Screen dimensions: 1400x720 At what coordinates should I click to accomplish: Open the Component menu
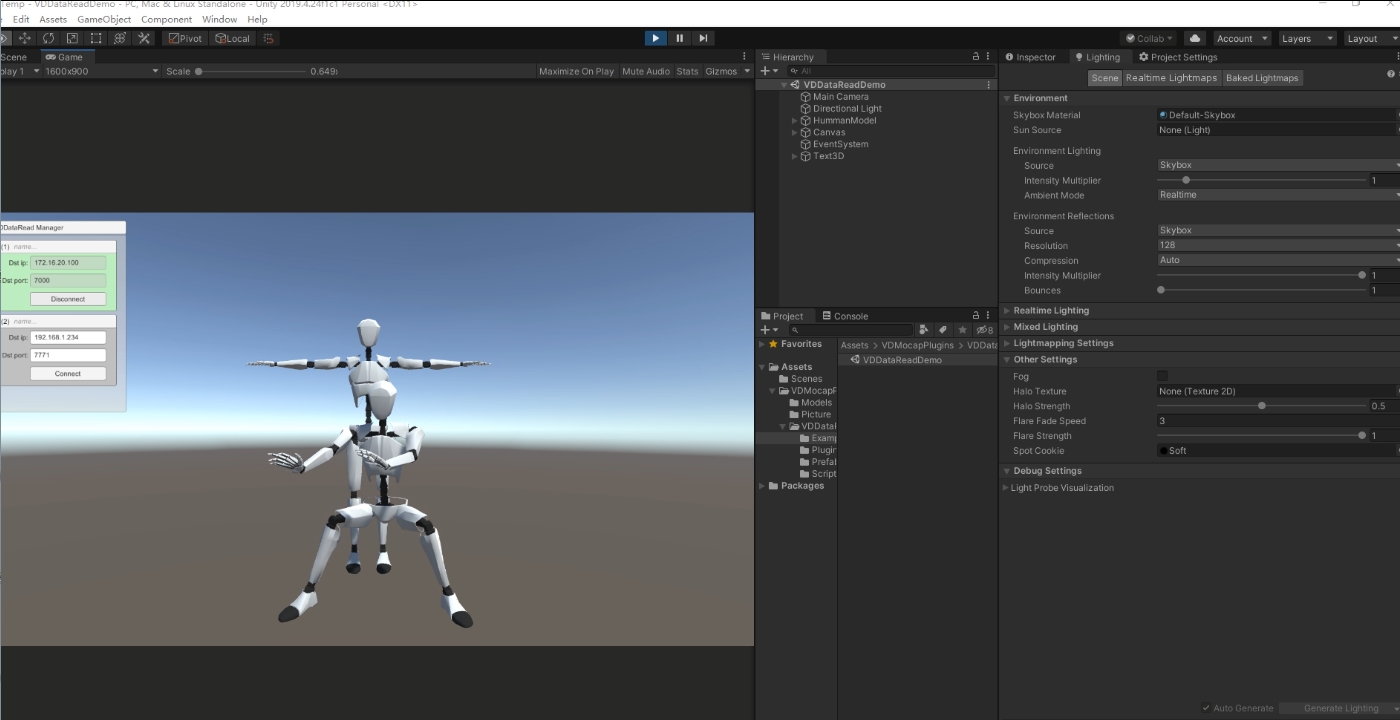point(166,19)
